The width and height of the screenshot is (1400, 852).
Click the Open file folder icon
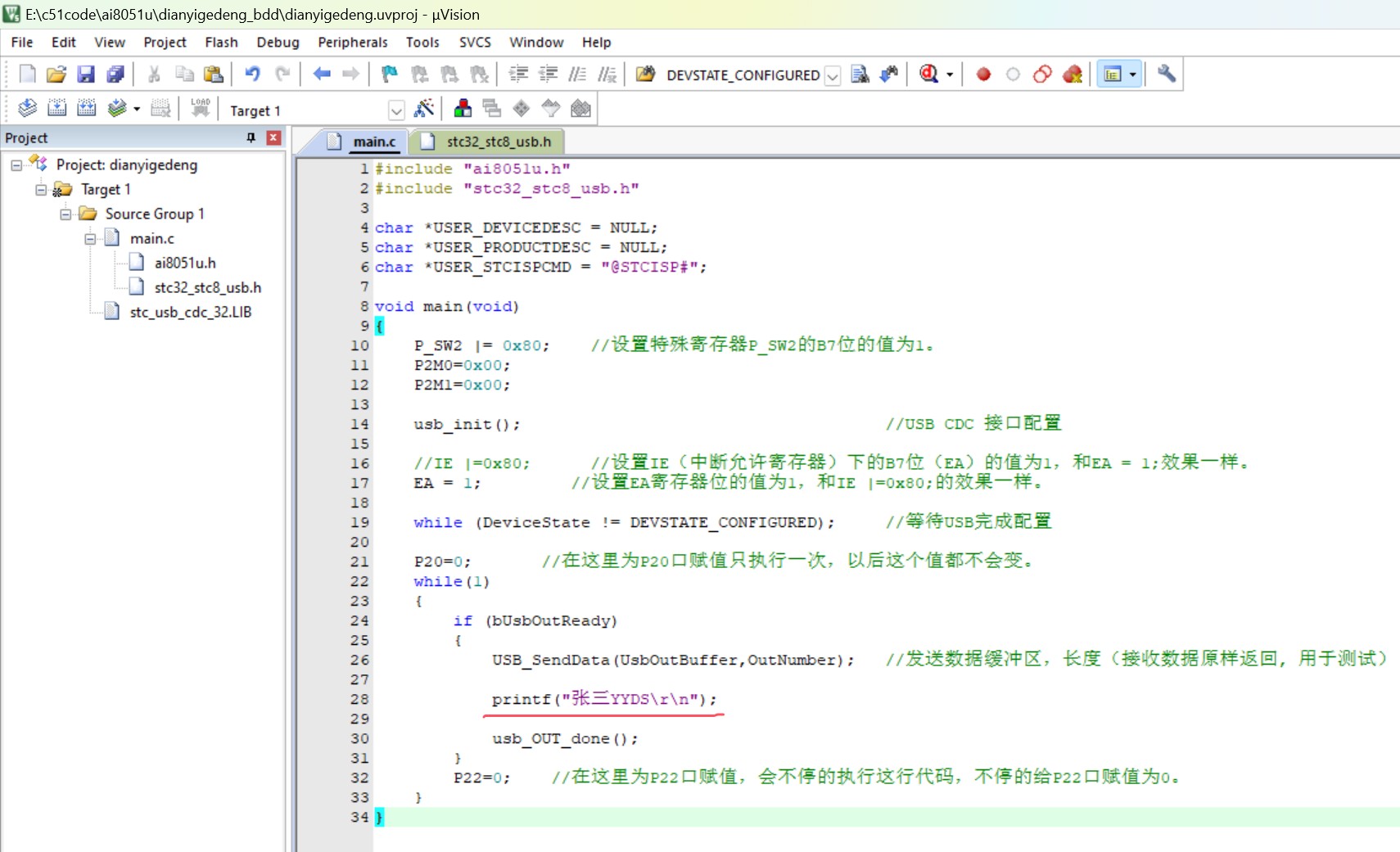click(x=56, y=74)
